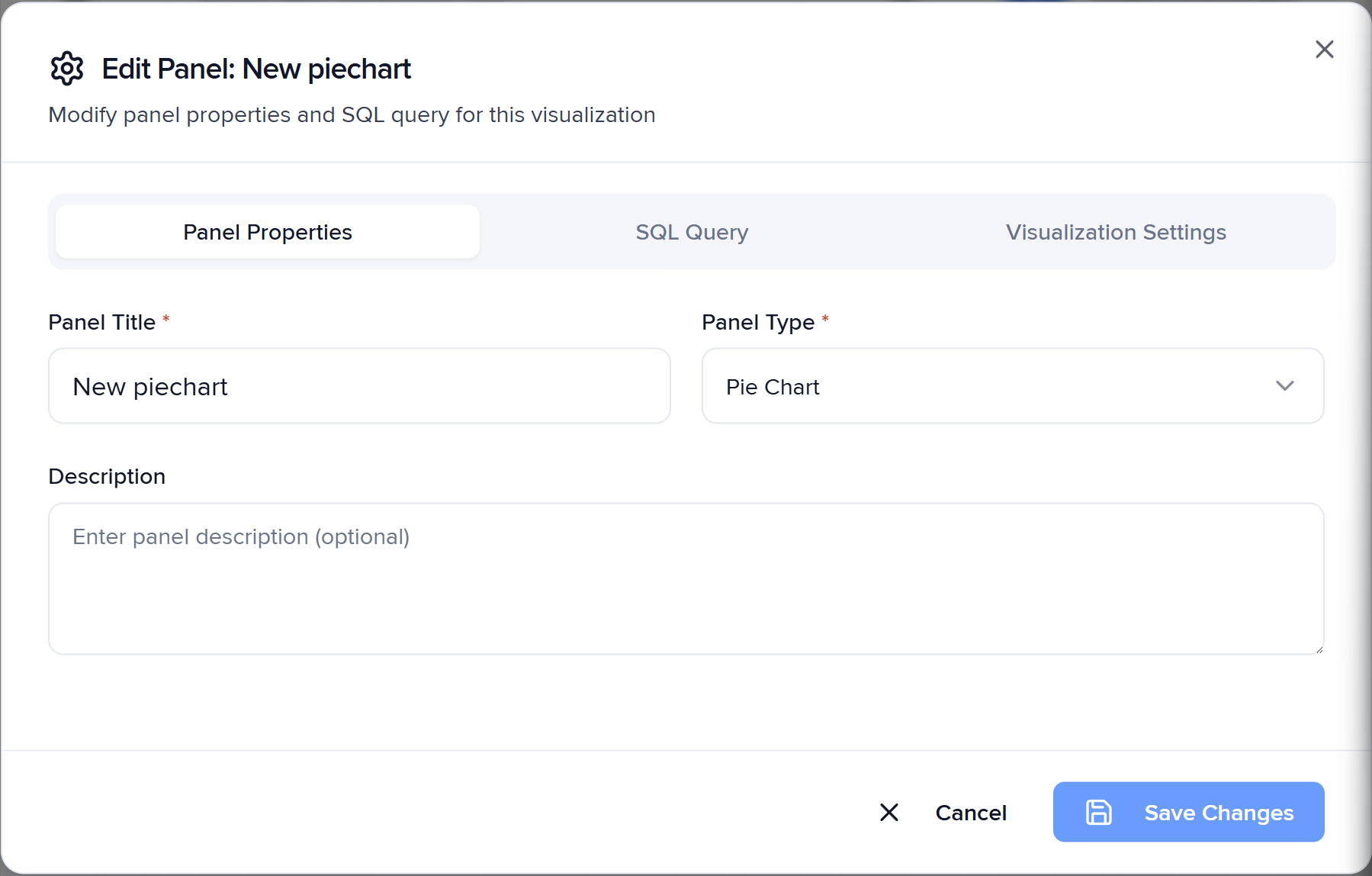Click the Edit Panel: New piechart heading

256,69
